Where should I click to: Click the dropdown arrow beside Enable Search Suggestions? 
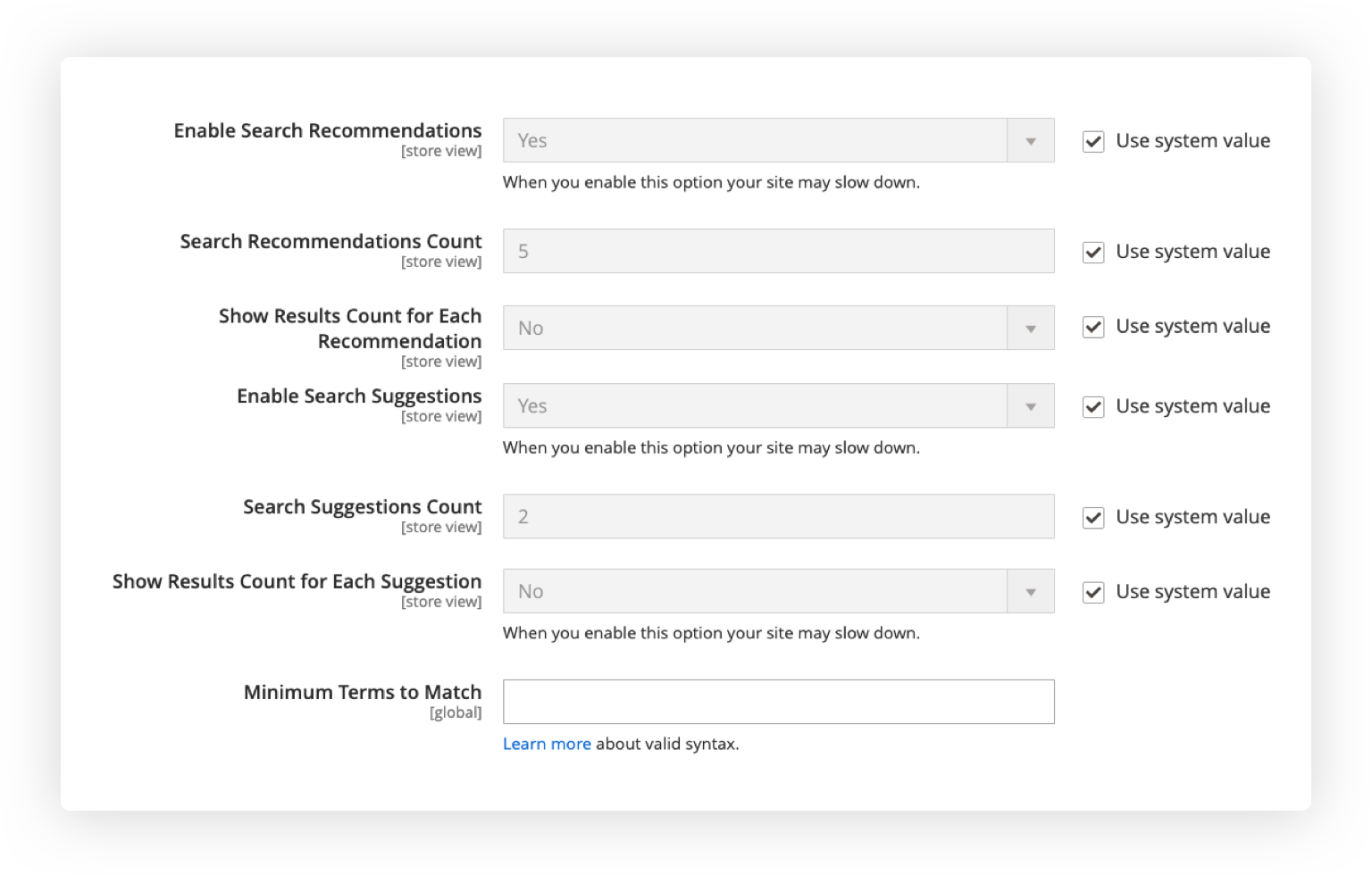pyautogui.click(x=1032, y=405)
